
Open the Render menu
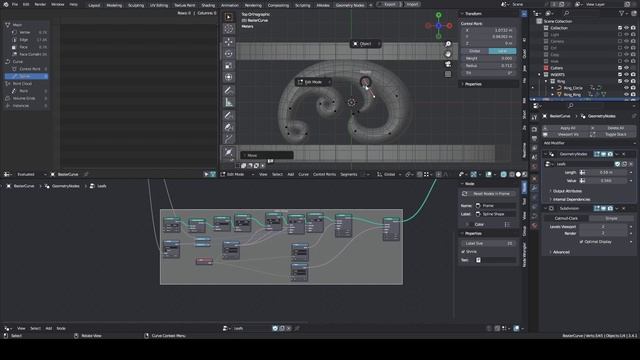[x=40, y=4]
